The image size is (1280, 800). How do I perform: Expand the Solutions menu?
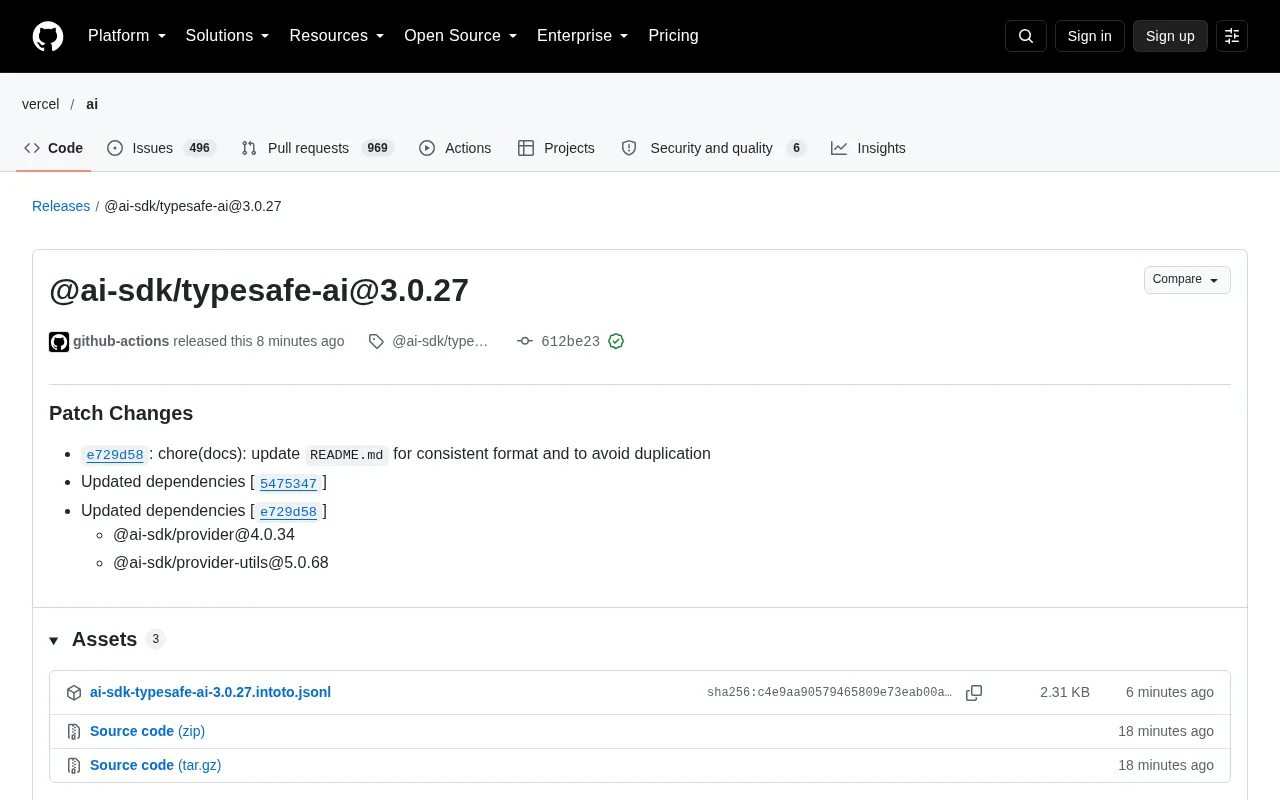pyautogui.click(x=228, y=36)
